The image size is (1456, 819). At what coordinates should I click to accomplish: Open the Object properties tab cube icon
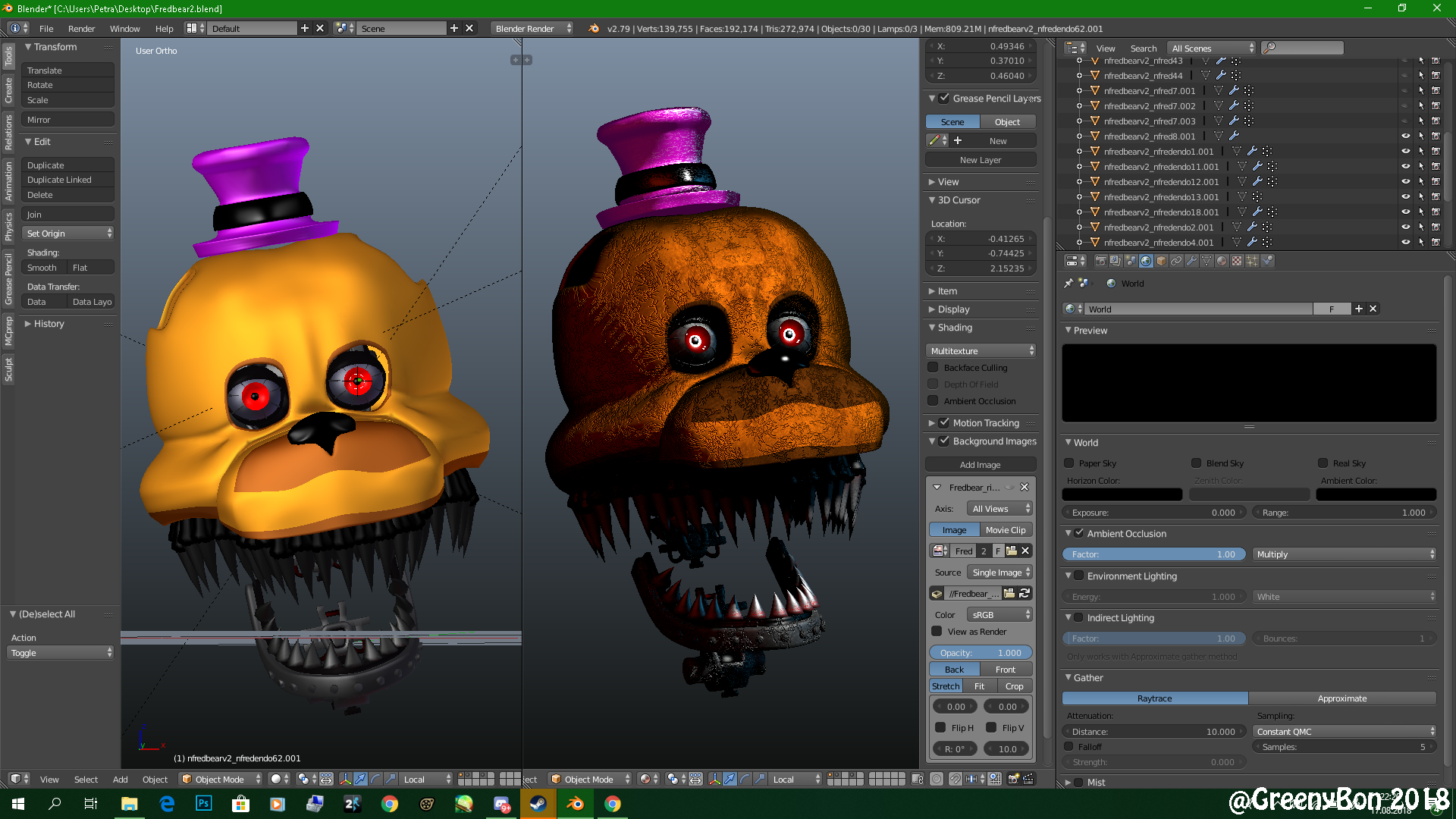(1161, 261)
